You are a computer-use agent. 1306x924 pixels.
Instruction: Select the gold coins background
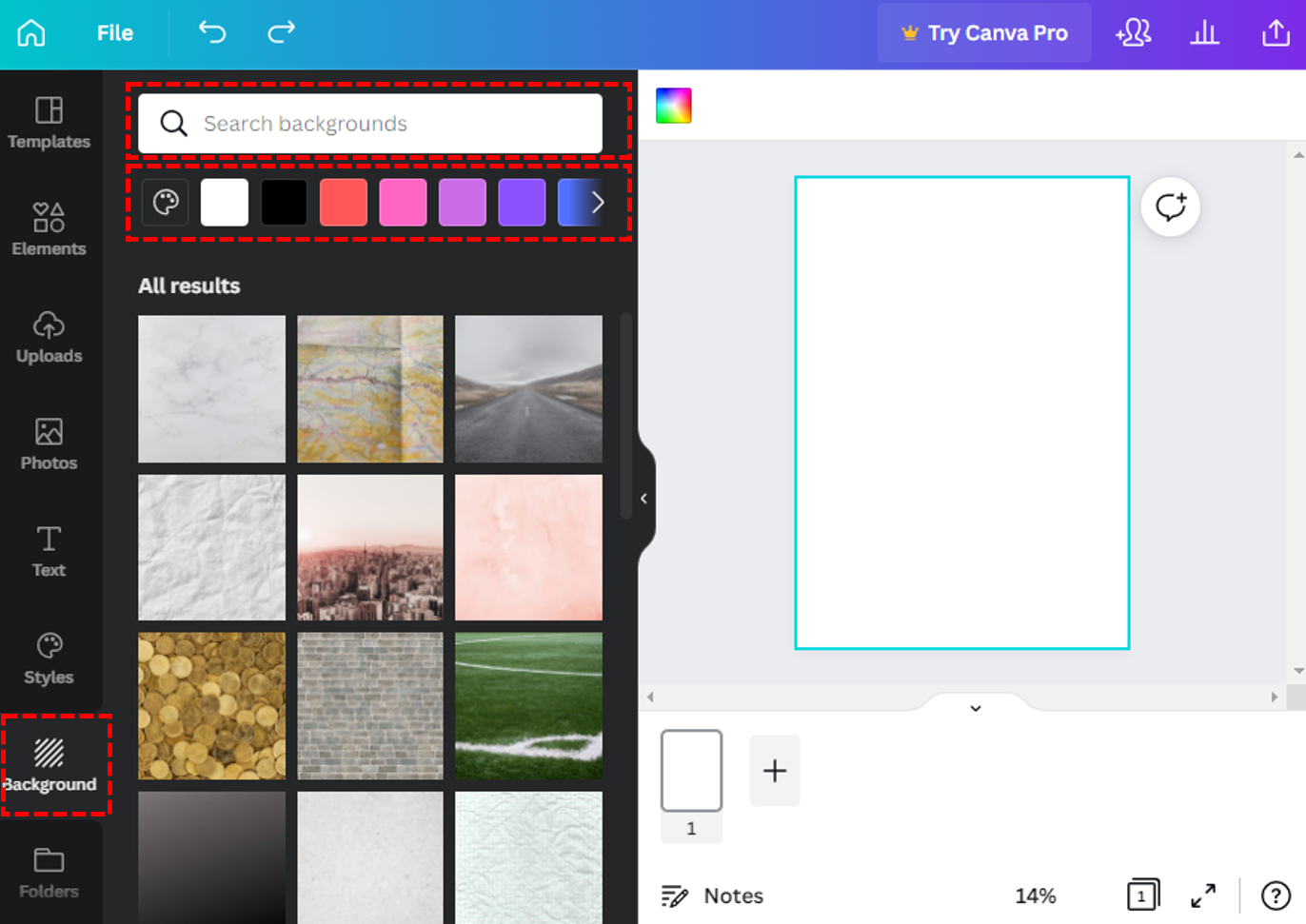point(211,706)
